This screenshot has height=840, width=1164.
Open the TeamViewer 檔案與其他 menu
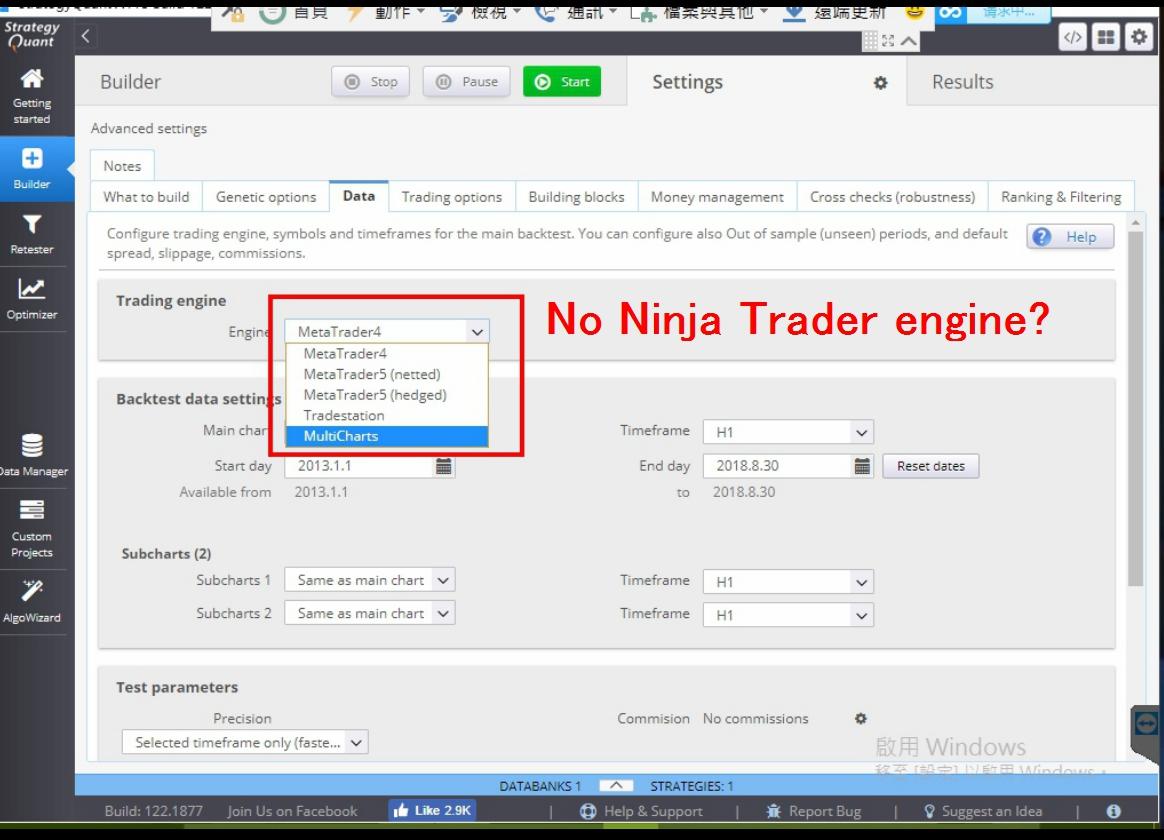[x=700, y=13]
